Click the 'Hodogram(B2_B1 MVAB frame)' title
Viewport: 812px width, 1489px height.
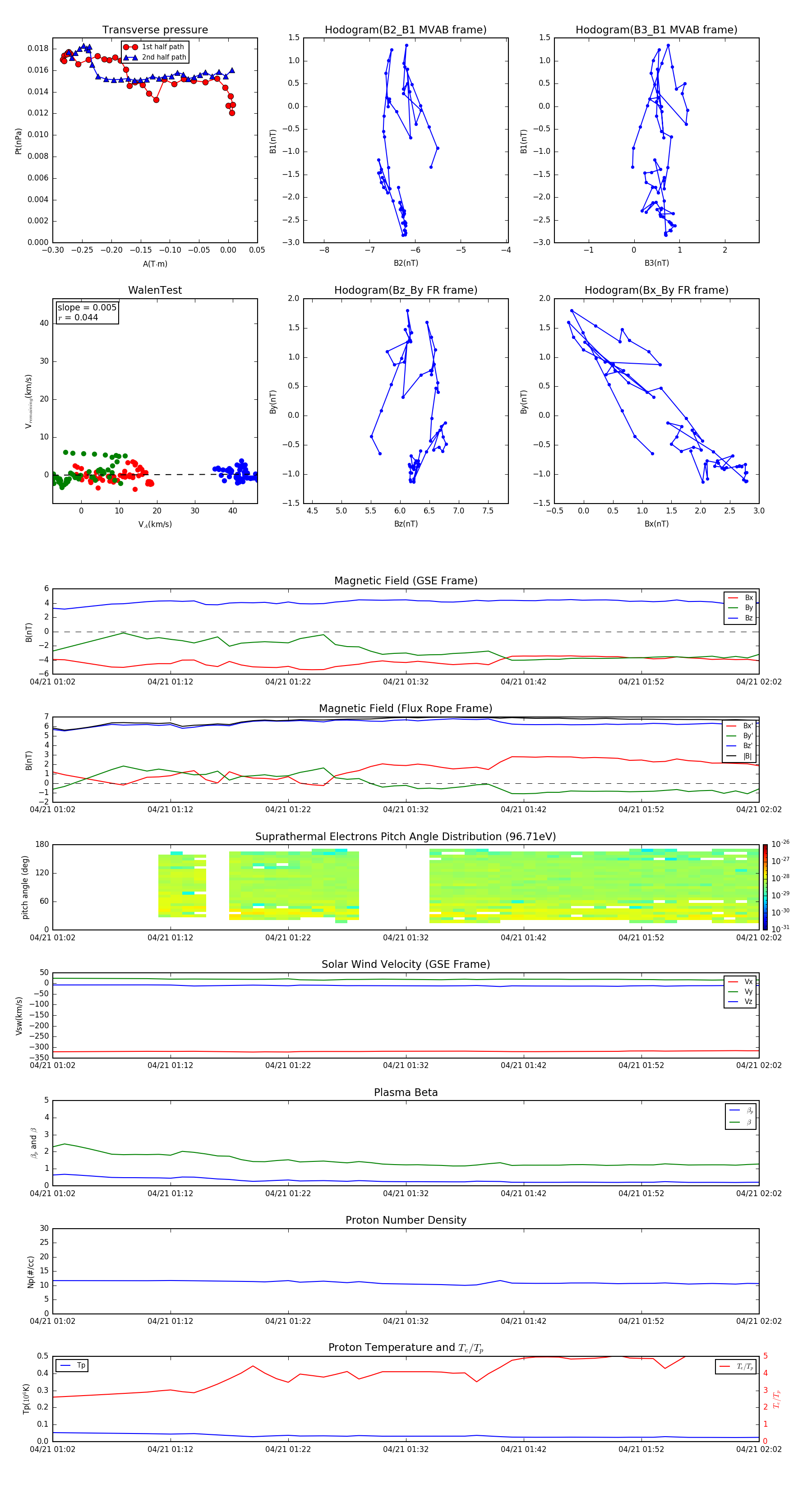coord(406,30)
